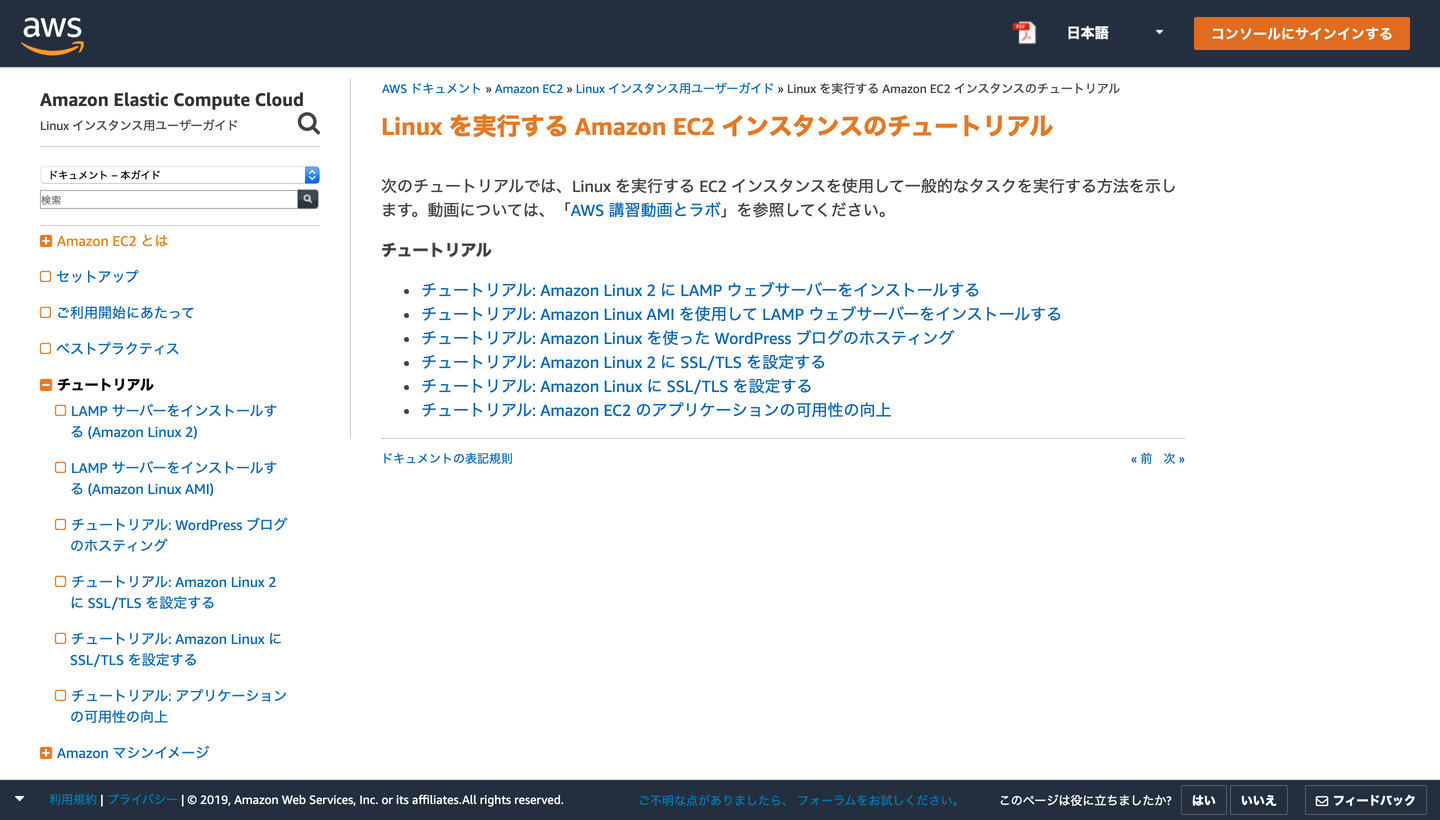Open Amazon Linux AMI LAMP tutorial link
The height and width of the screenshot is (820, 1440).
click(x=741, y=314)
